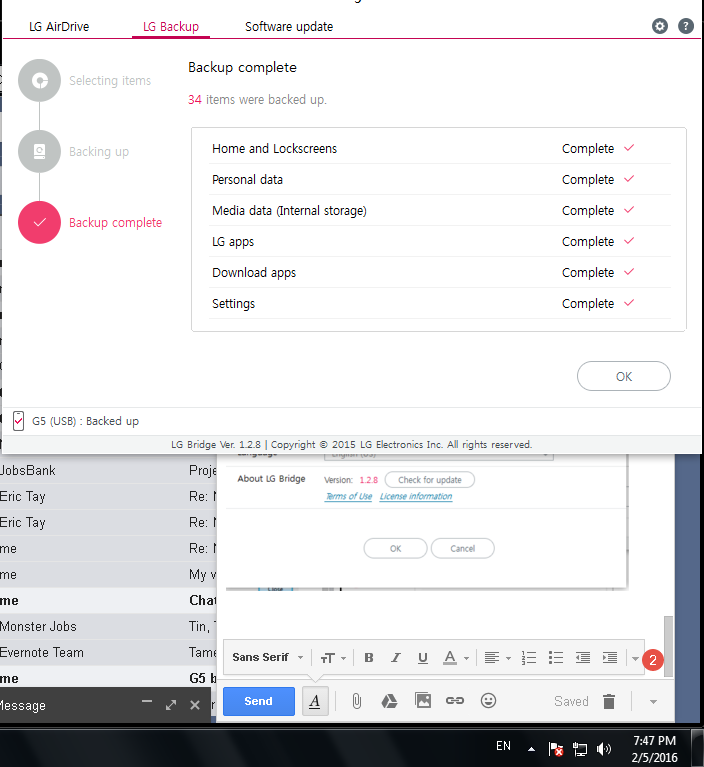The height and width of the screenshot is (767, 704).
Task: Insert files using Google Drive
Action: (x=389, y=701)
